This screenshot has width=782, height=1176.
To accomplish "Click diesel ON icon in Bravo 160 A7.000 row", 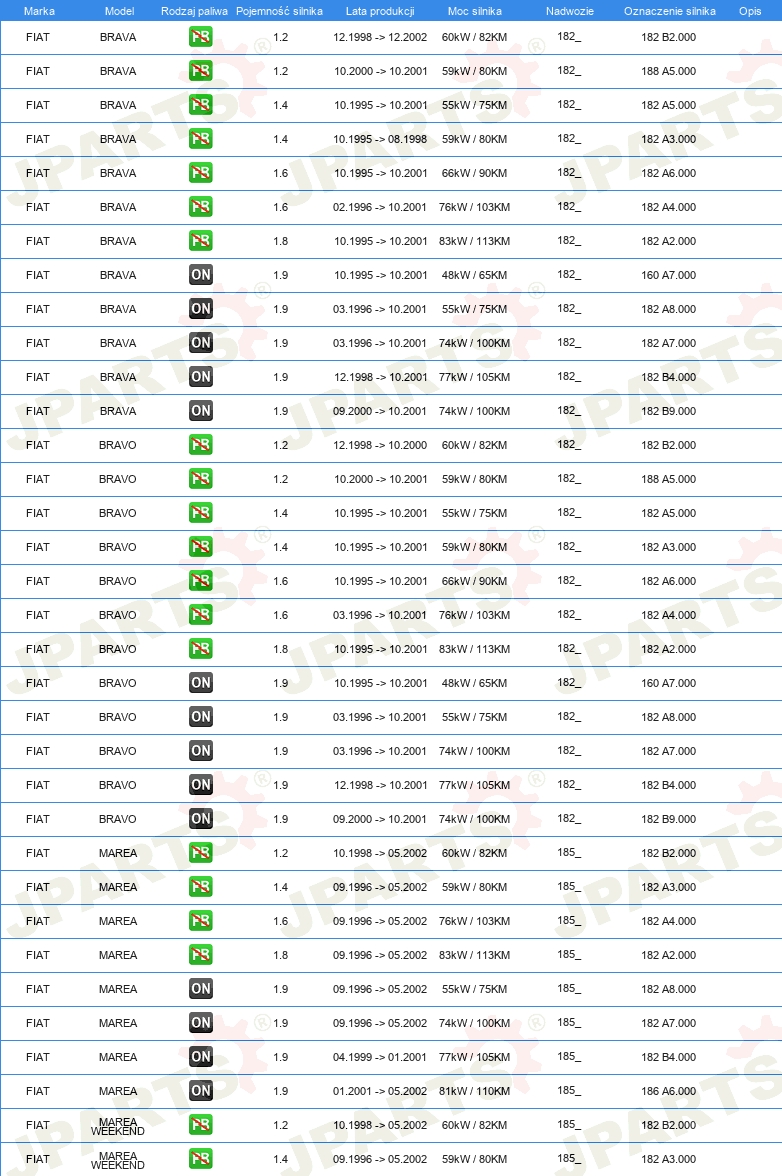I will (200, 682).
